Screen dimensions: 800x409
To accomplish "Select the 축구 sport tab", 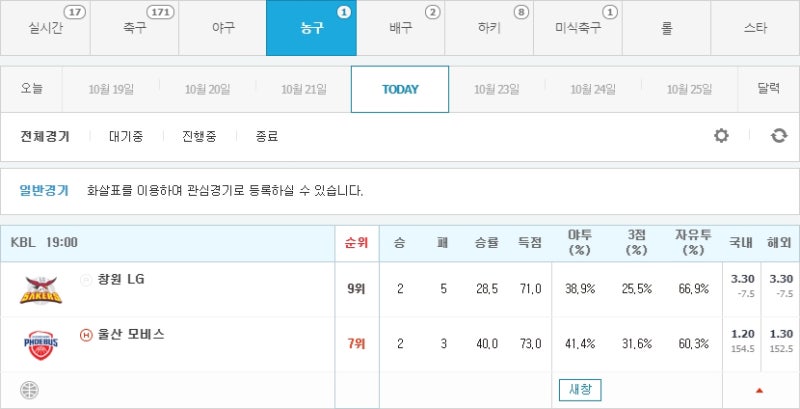I will tap(134, 28).
